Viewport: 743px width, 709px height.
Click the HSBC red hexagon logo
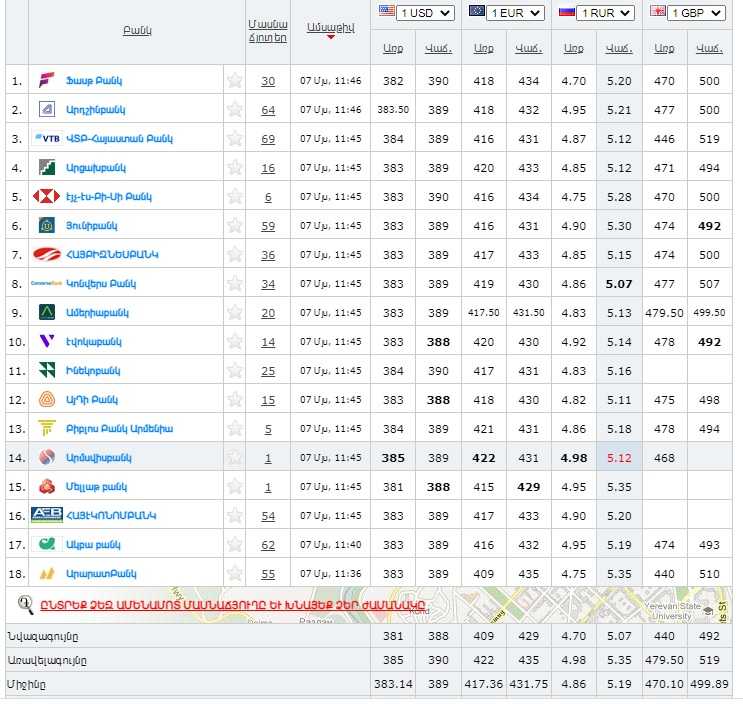(47, 196)
